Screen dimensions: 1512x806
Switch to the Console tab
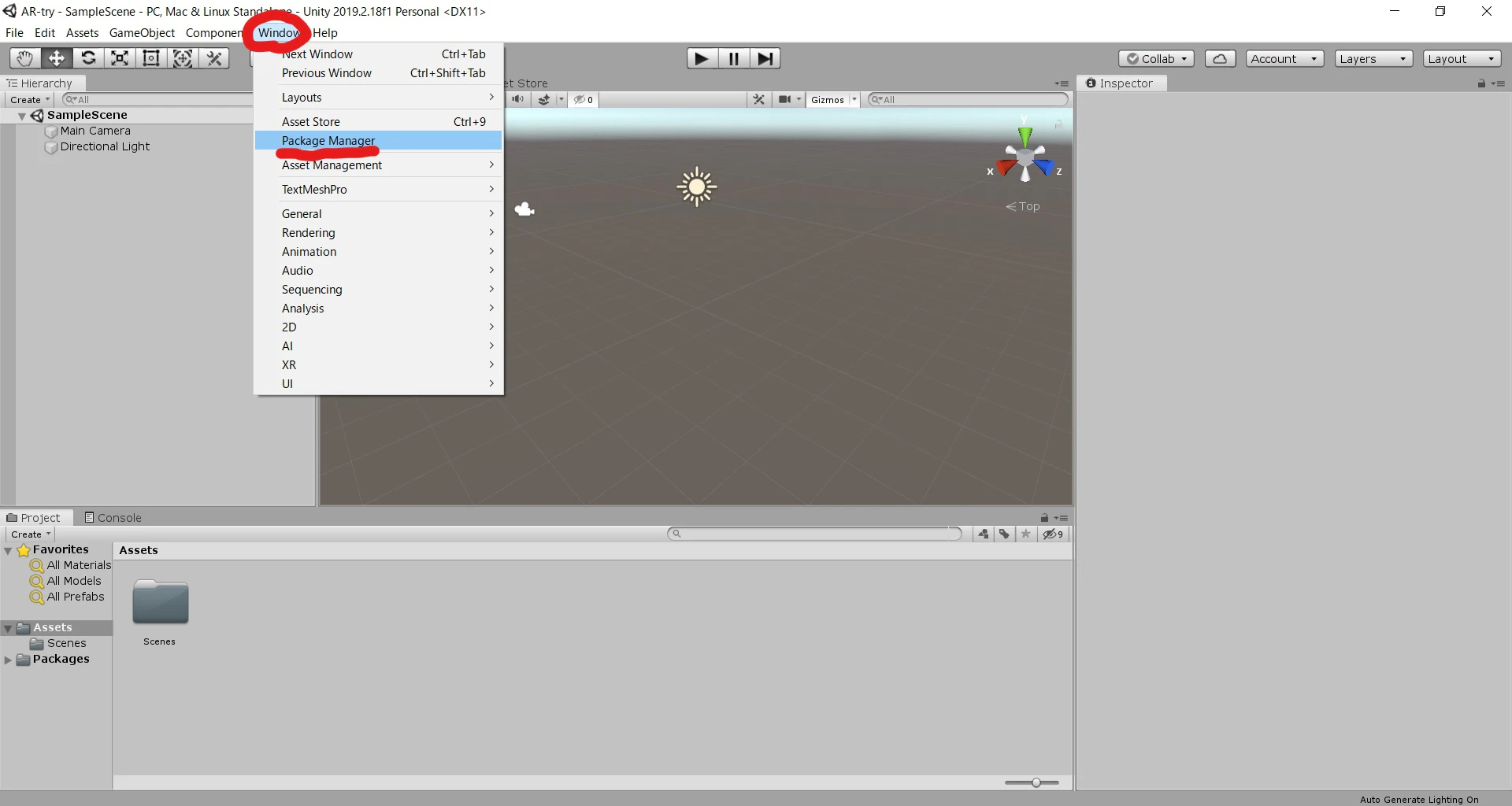click(113, 518)
